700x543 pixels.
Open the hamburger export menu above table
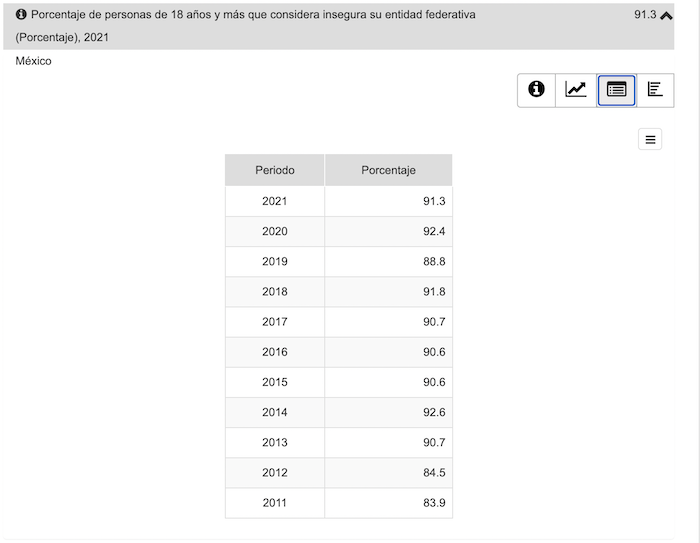point(650,140)
